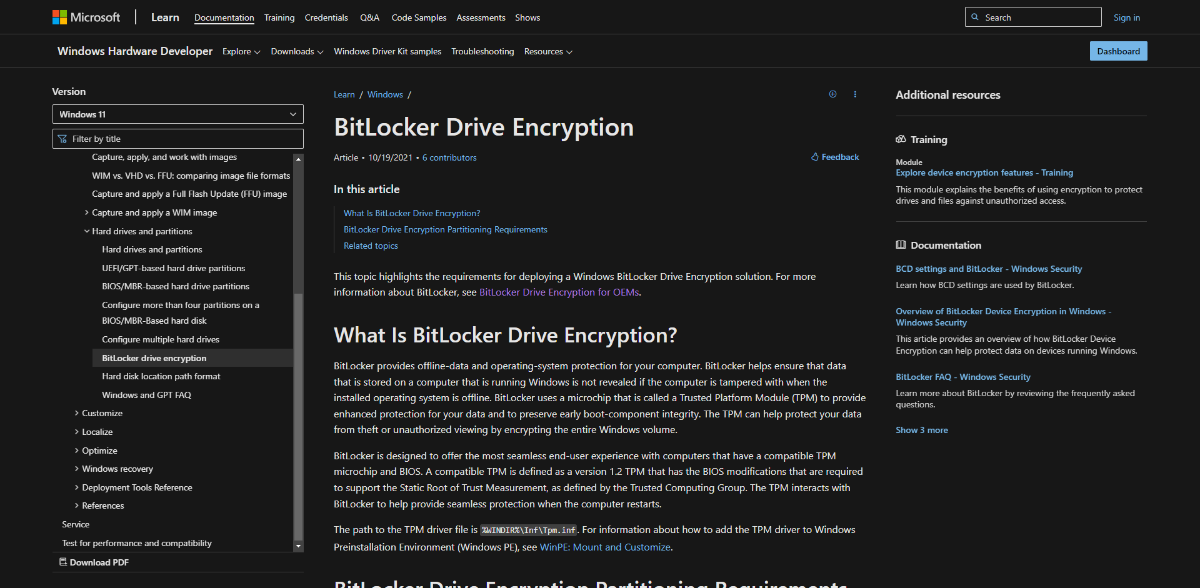Screen dimensions: 1200x588
Task: Click the table of contents scrollbar
Action: [x=298, y=420]
